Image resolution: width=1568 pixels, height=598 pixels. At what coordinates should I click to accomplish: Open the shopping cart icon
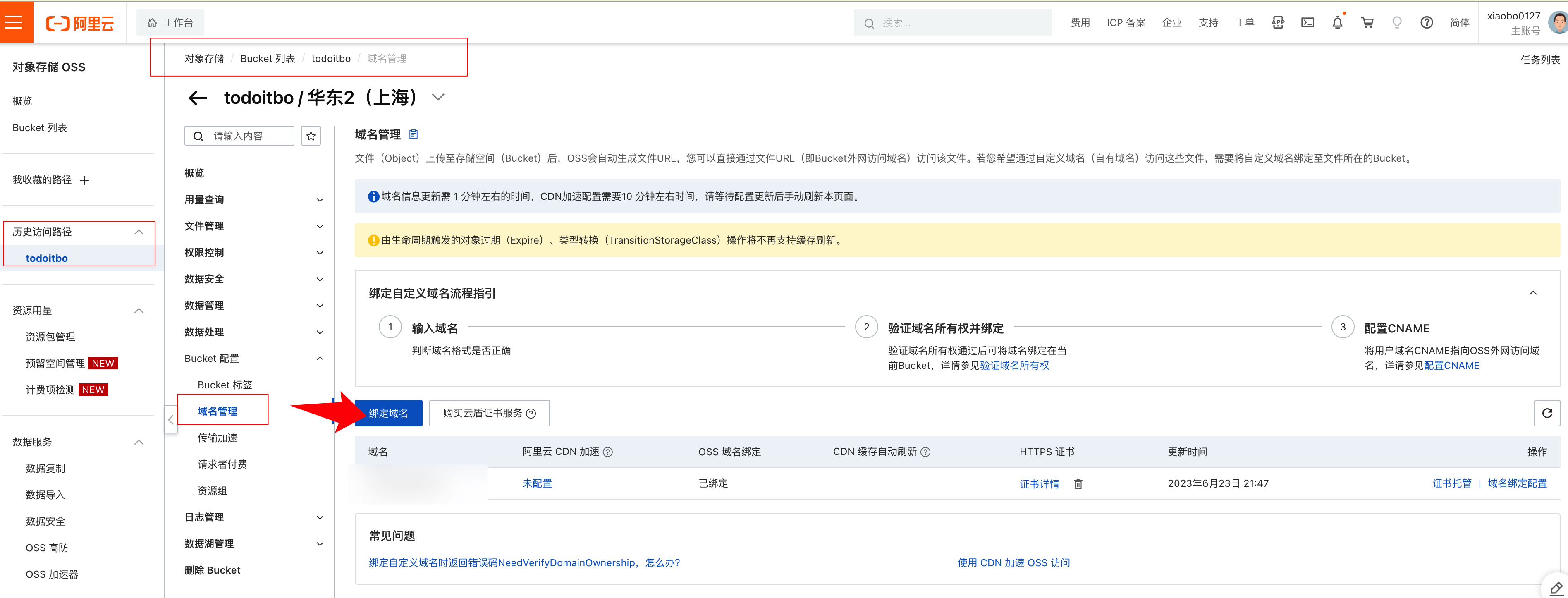(x=1367, y=22)
